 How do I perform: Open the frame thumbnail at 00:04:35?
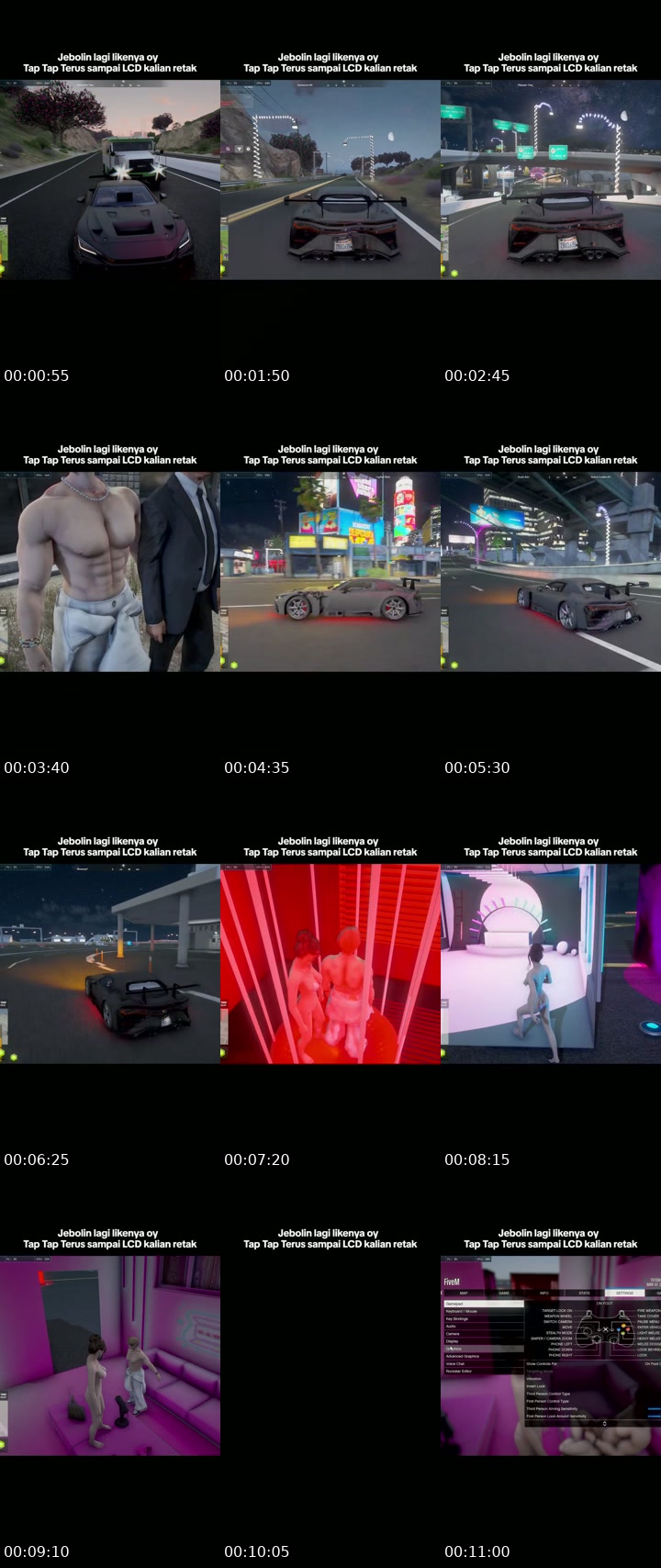click(330, 571)
